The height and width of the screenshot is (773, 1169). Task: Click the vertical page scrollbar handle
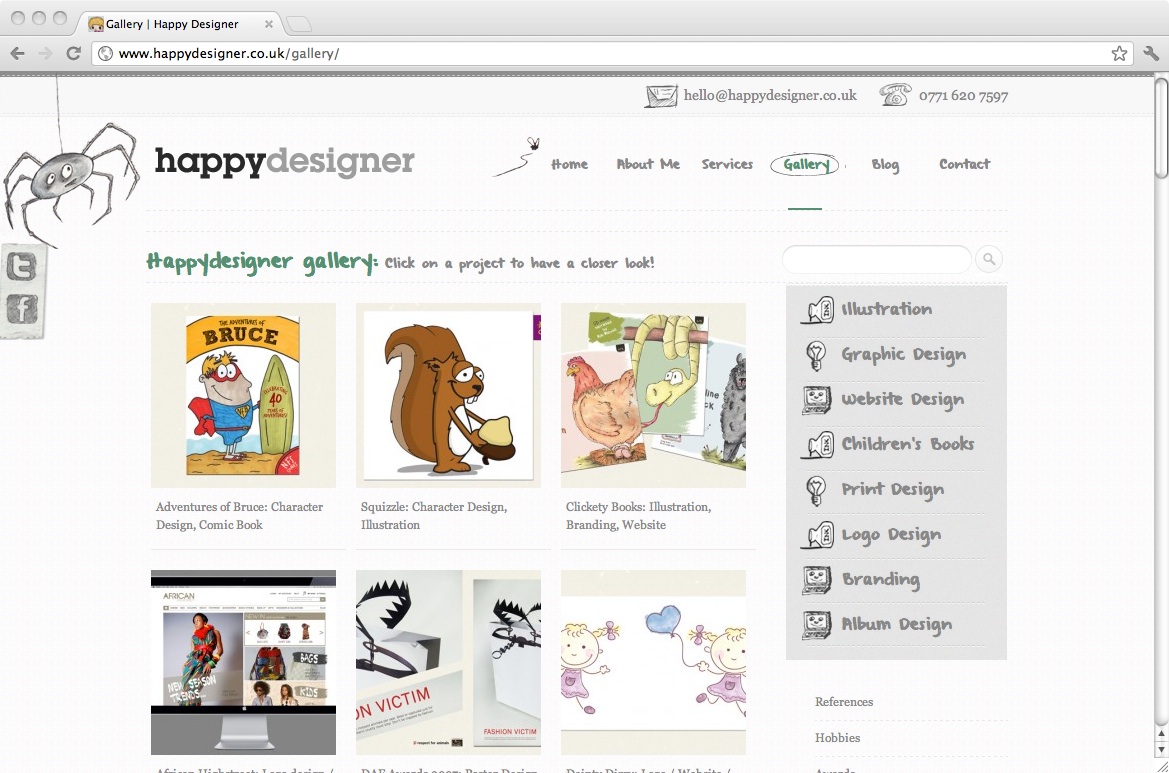pos(1162,127)
